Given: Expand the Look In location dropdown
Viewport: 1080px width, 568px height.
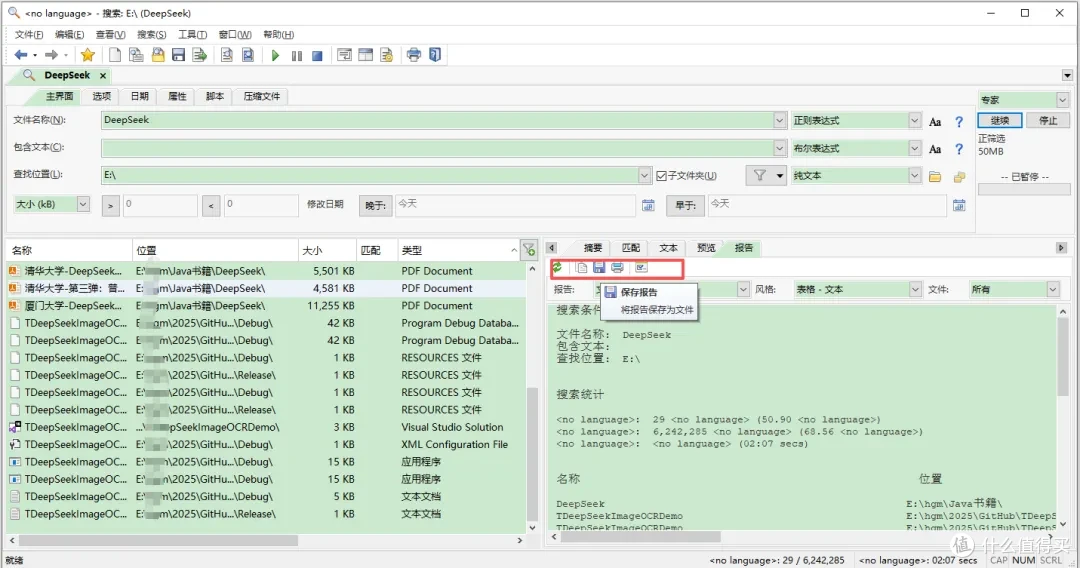Looking at the screenshot, I should (644, 176).
